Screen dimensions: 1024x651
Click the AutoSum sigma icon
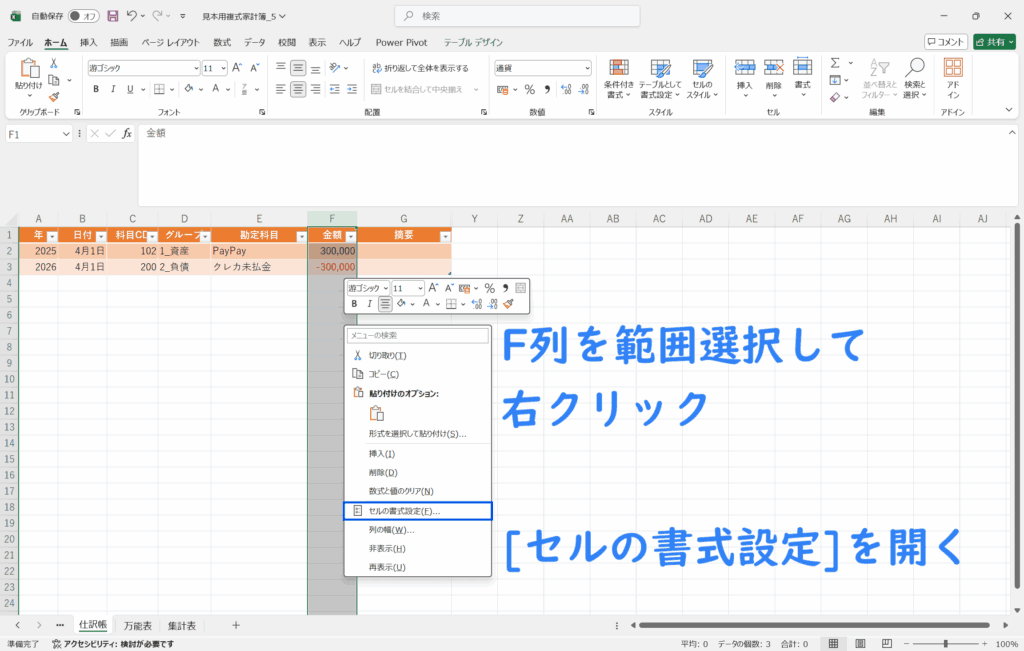pyautogui.click(x=834, y=63)
